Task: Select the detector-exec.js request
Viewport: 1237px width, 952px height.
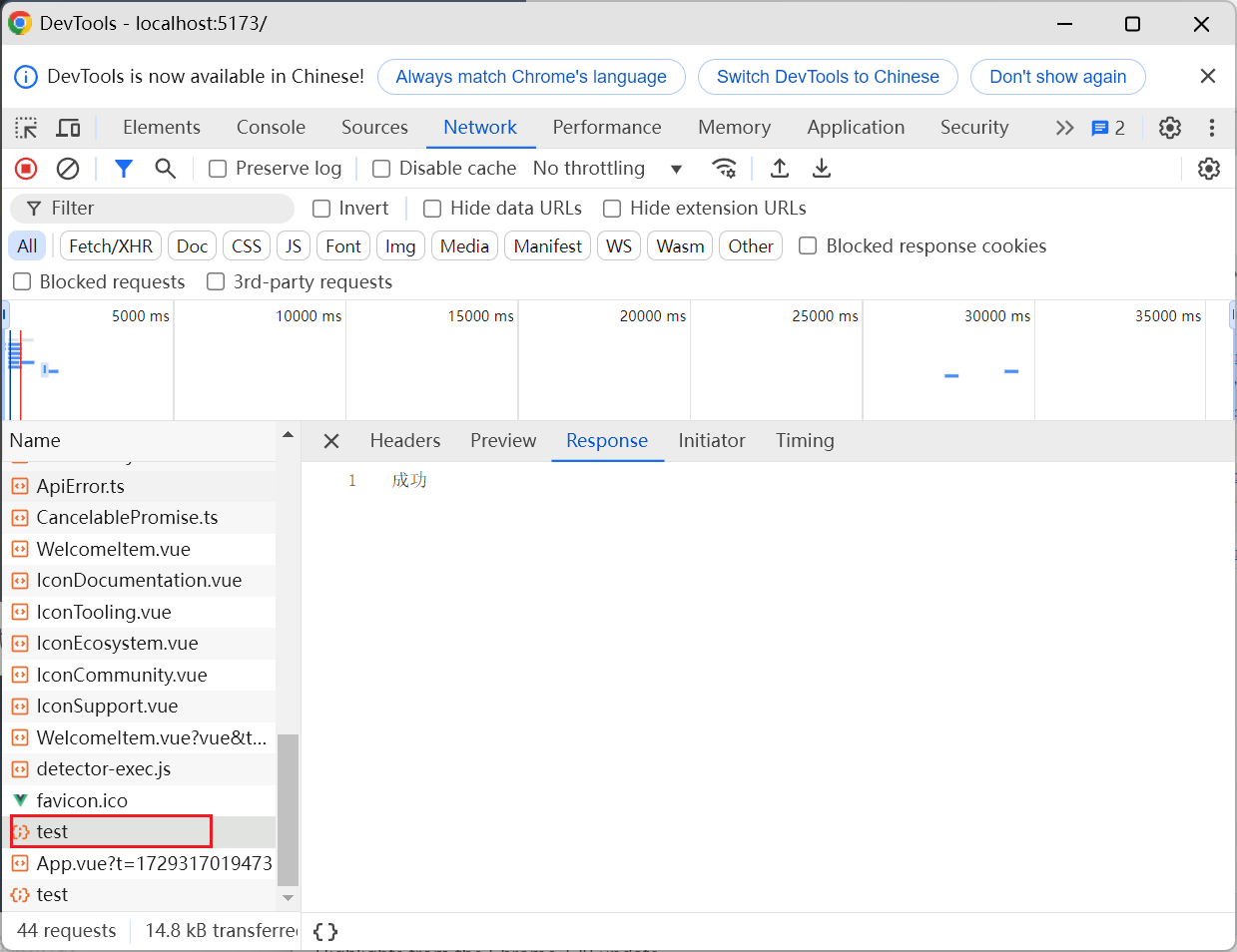Action: (140, 769)
